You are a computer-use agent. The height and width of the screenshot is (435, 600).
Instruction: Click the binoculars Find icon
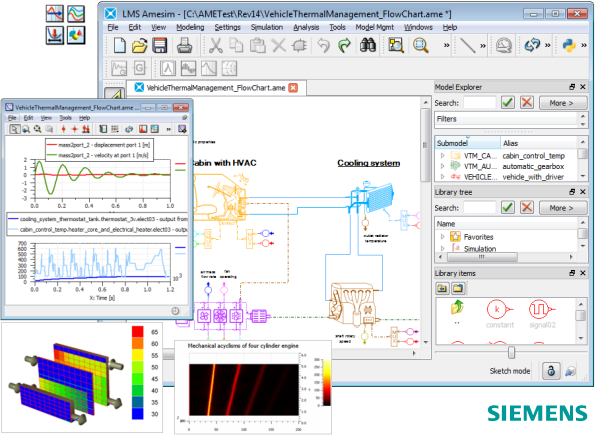pyautogui.click(x=368, y=46)
